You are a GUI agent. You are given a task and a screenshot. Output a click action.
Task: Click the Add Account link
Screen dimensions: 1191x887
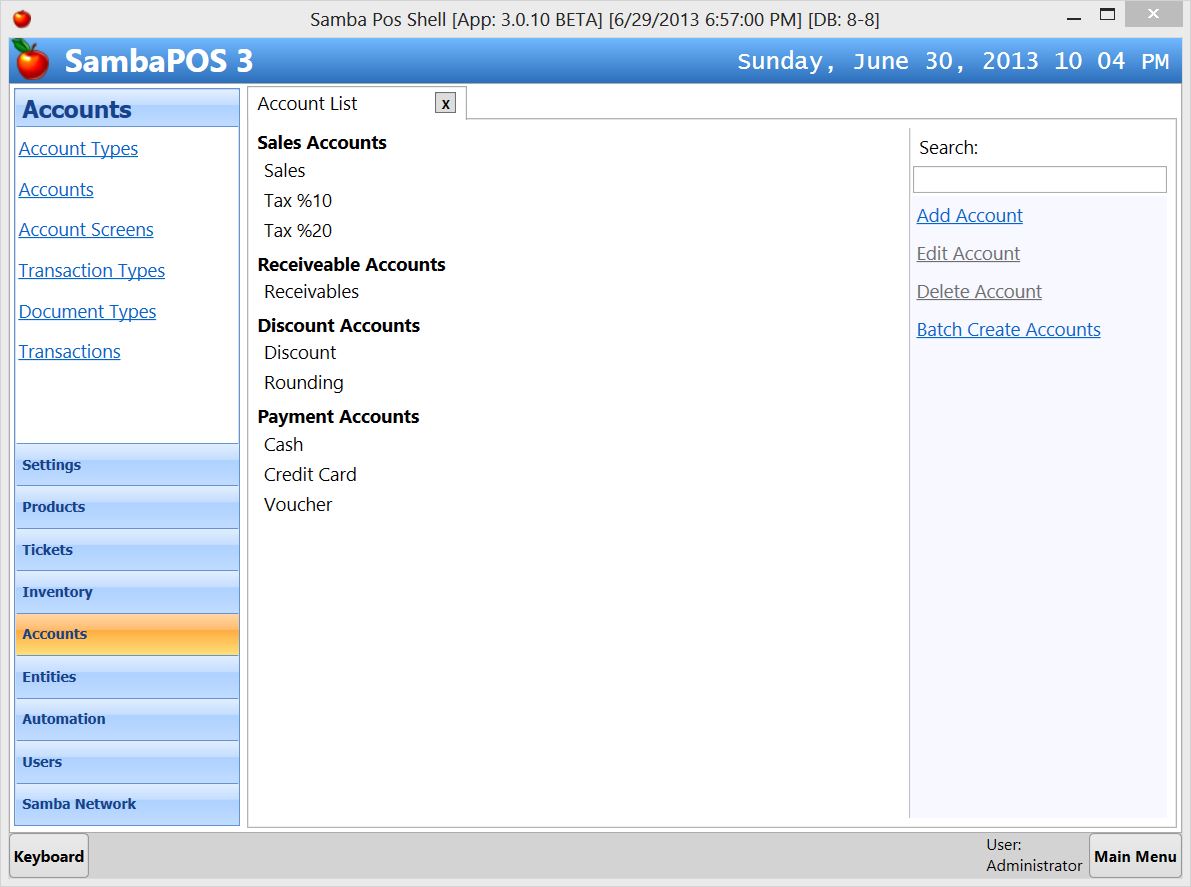click(969, 215)
